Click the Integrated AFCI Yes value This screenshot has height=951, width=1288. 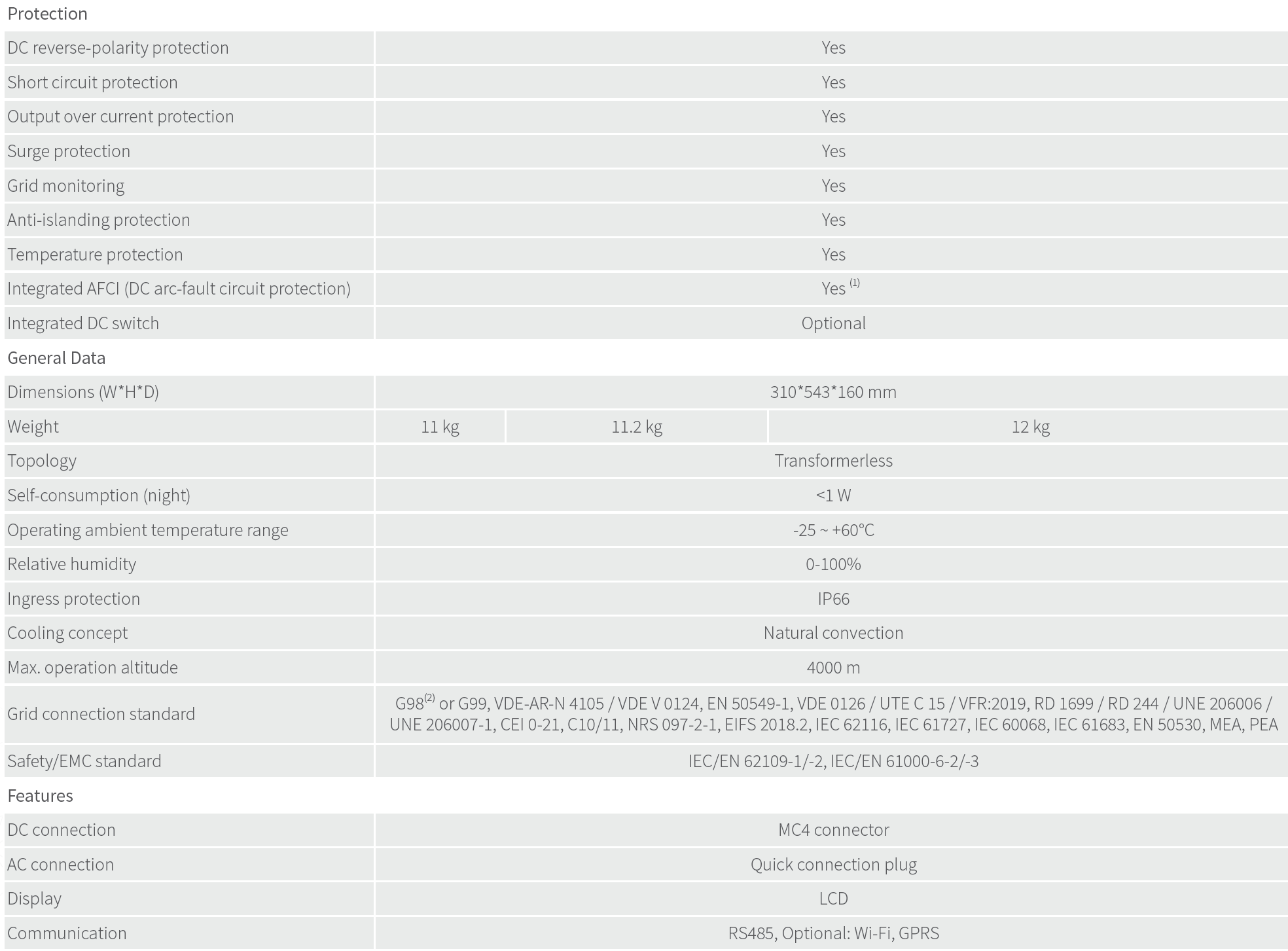click(833, 289)
